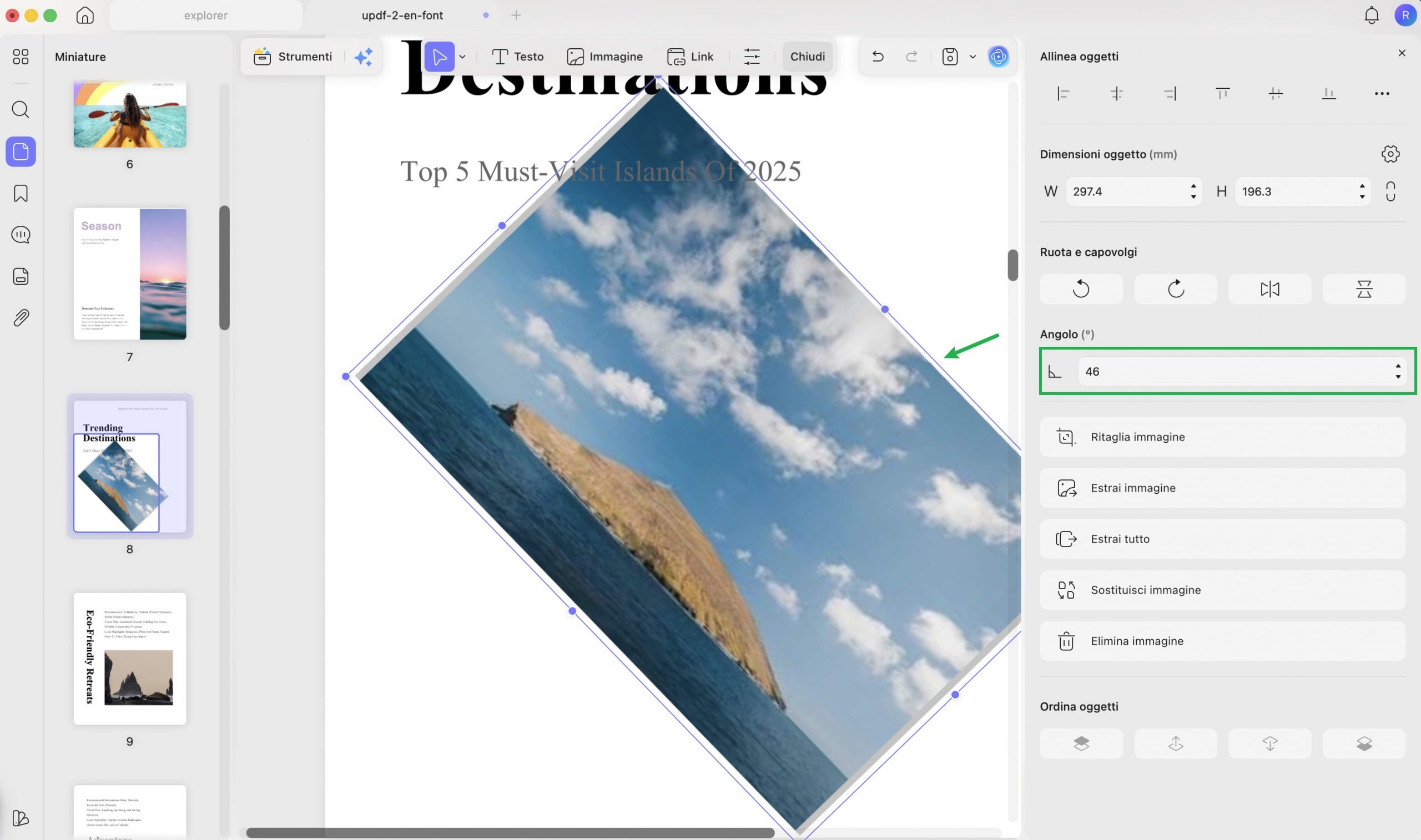The image size is (1421, 840).
Task: Flip image horizontally
Action: click(x=1270, y=289)
